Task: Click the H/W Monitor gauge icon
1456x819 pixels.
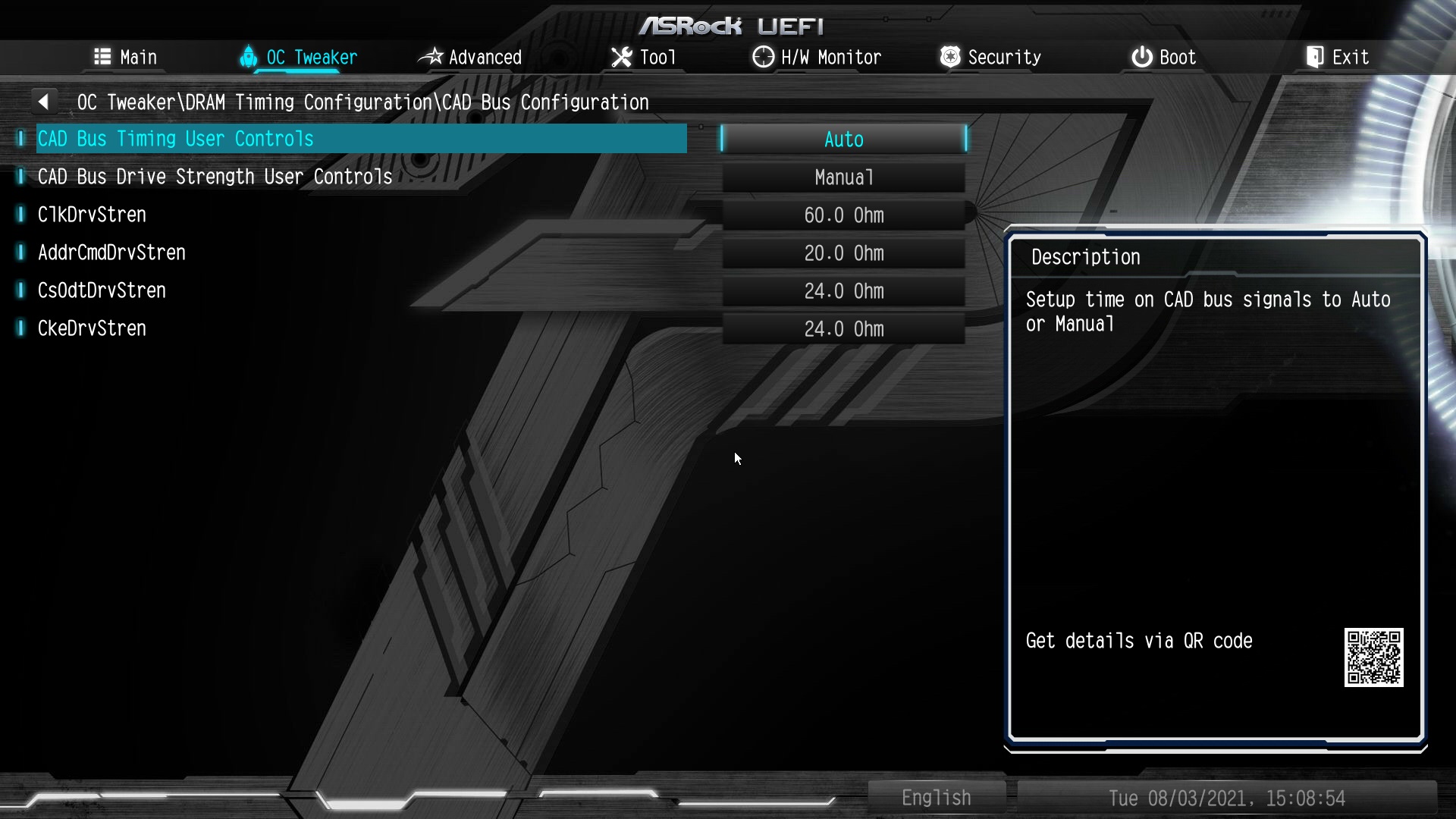Action: click(763, 57)
